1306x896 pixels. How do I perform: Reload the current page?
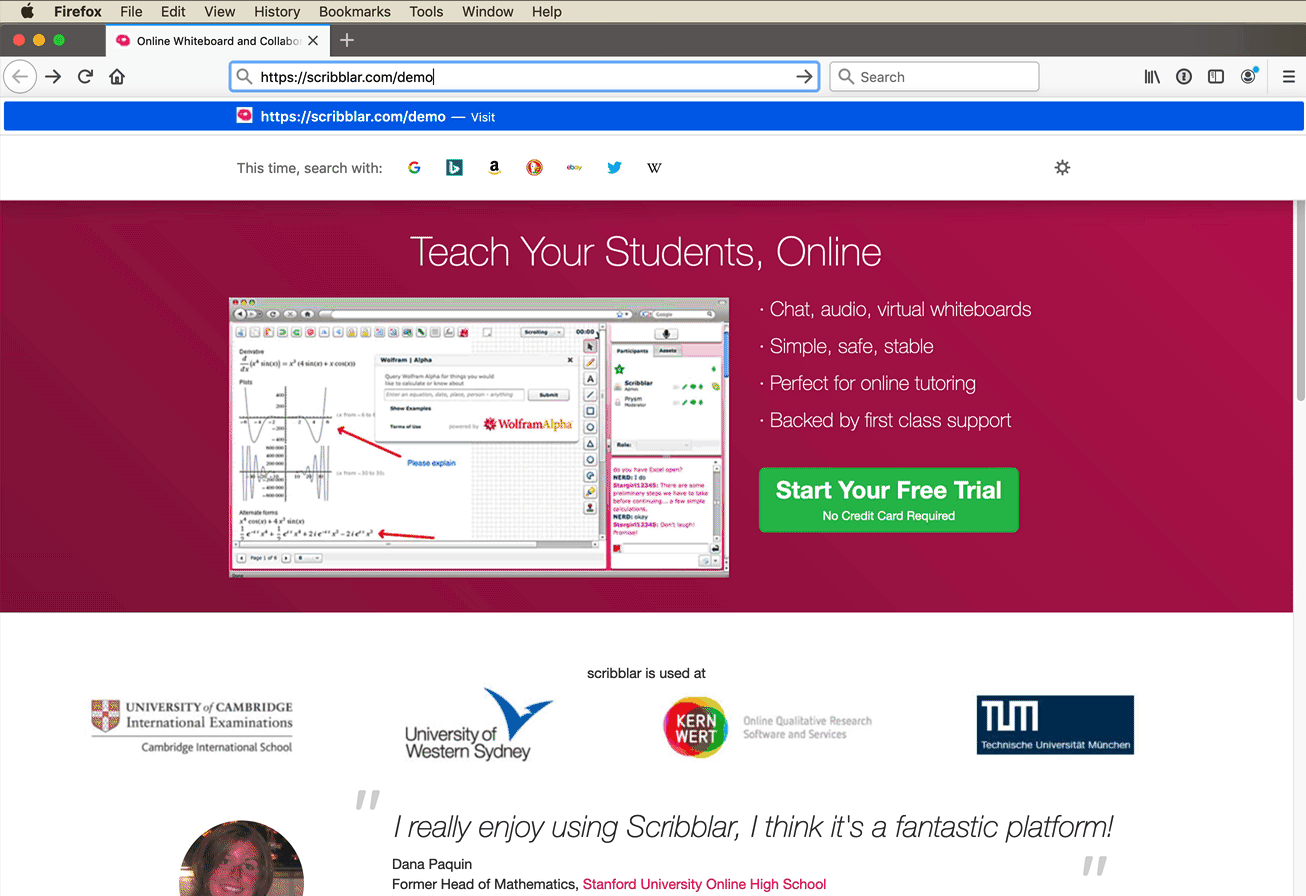pos(85,76)
